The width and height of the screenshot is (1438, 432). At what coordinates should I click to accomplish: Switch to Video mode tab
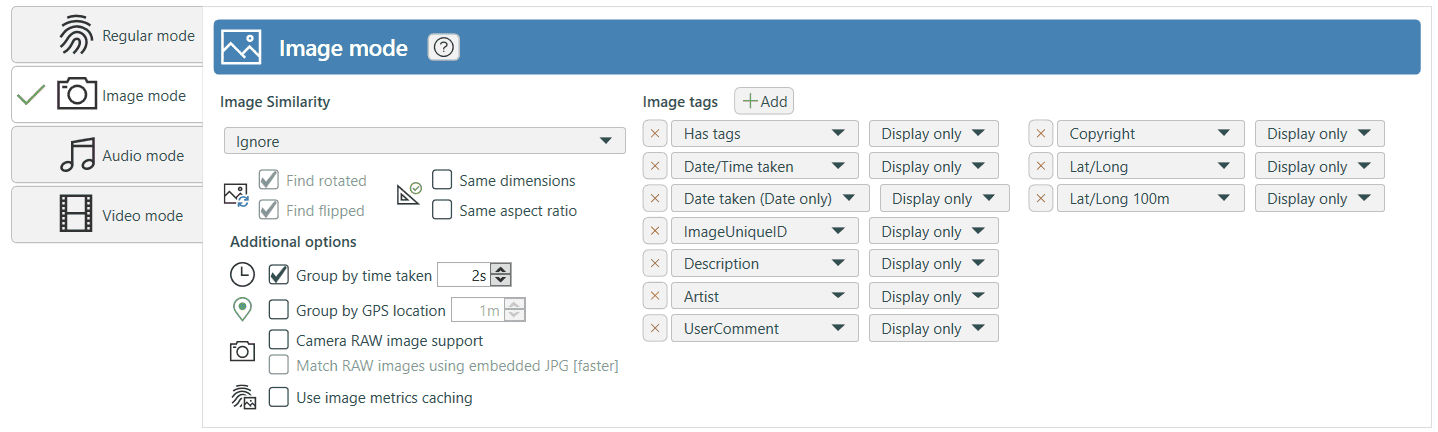[108, 215]
